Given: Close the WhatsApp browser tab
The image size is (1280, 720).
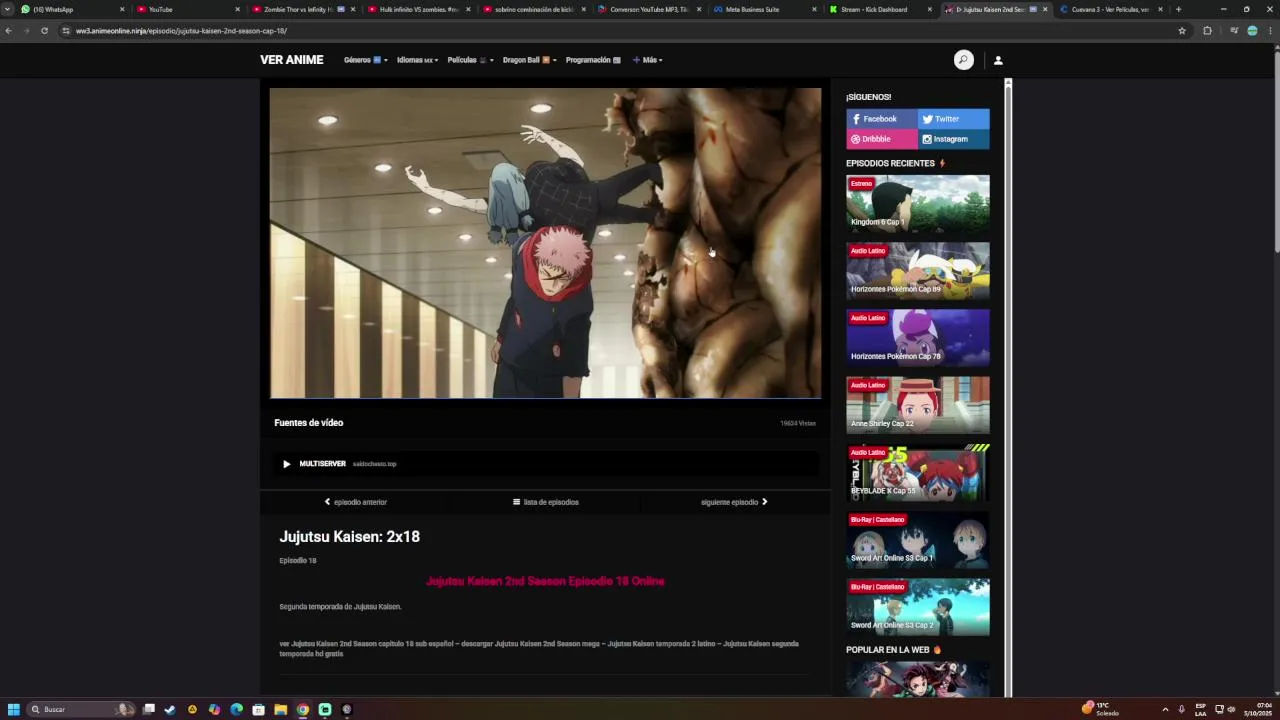Looking at the screenshot, I should point(122,9).
